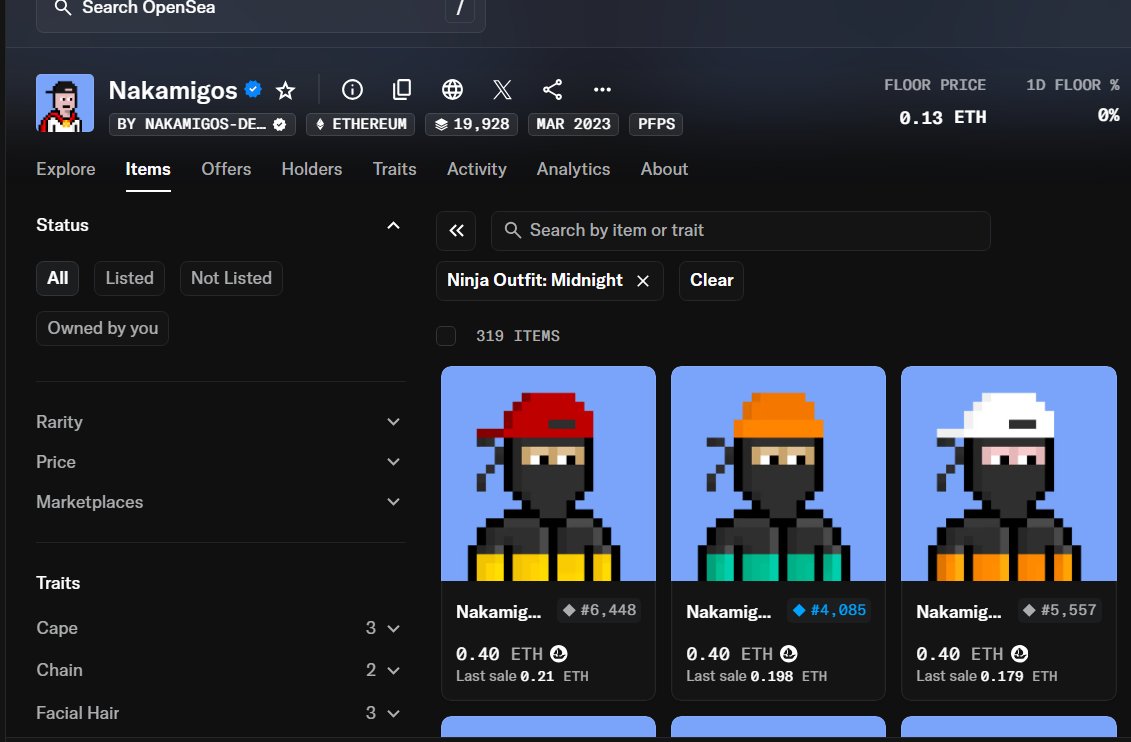Click the ETHEREUM chain badge
This screenshot has height=742, width=1131.
(x=361, y=124)
